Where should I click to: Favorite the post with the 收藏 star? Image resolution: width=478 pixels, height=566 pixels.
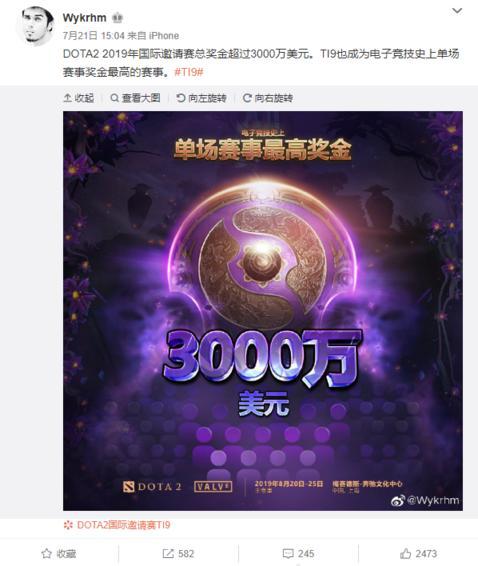point(58,553)
